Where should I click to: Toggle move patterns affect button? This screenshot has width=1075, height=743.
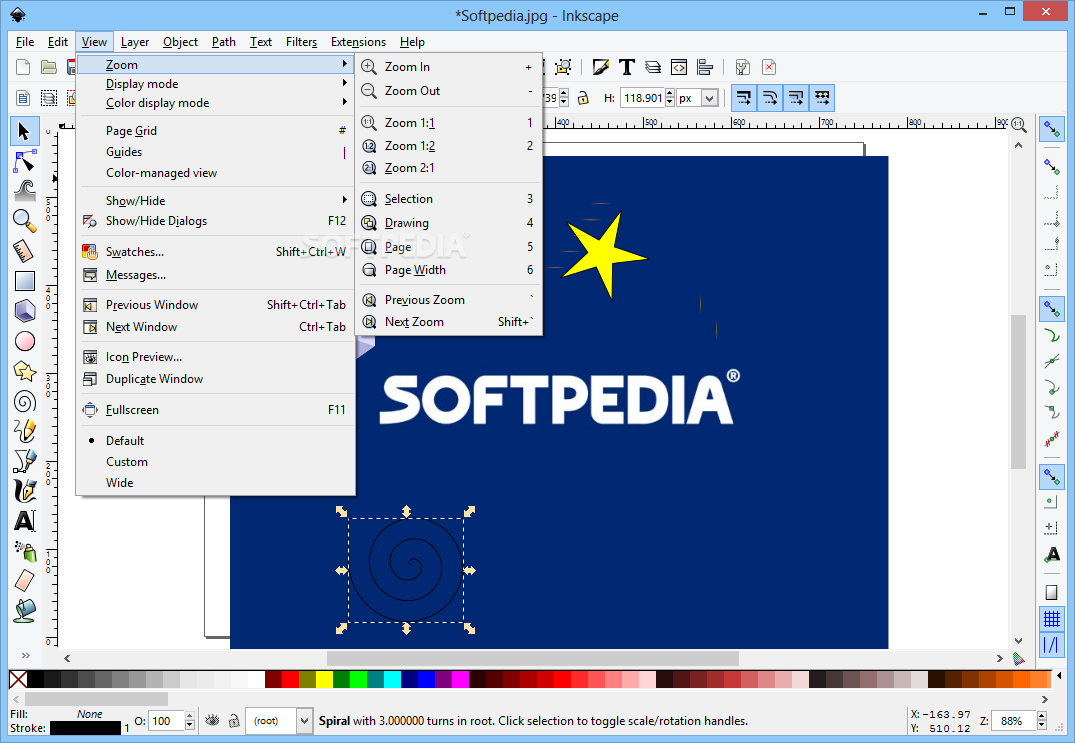point(822,98)
